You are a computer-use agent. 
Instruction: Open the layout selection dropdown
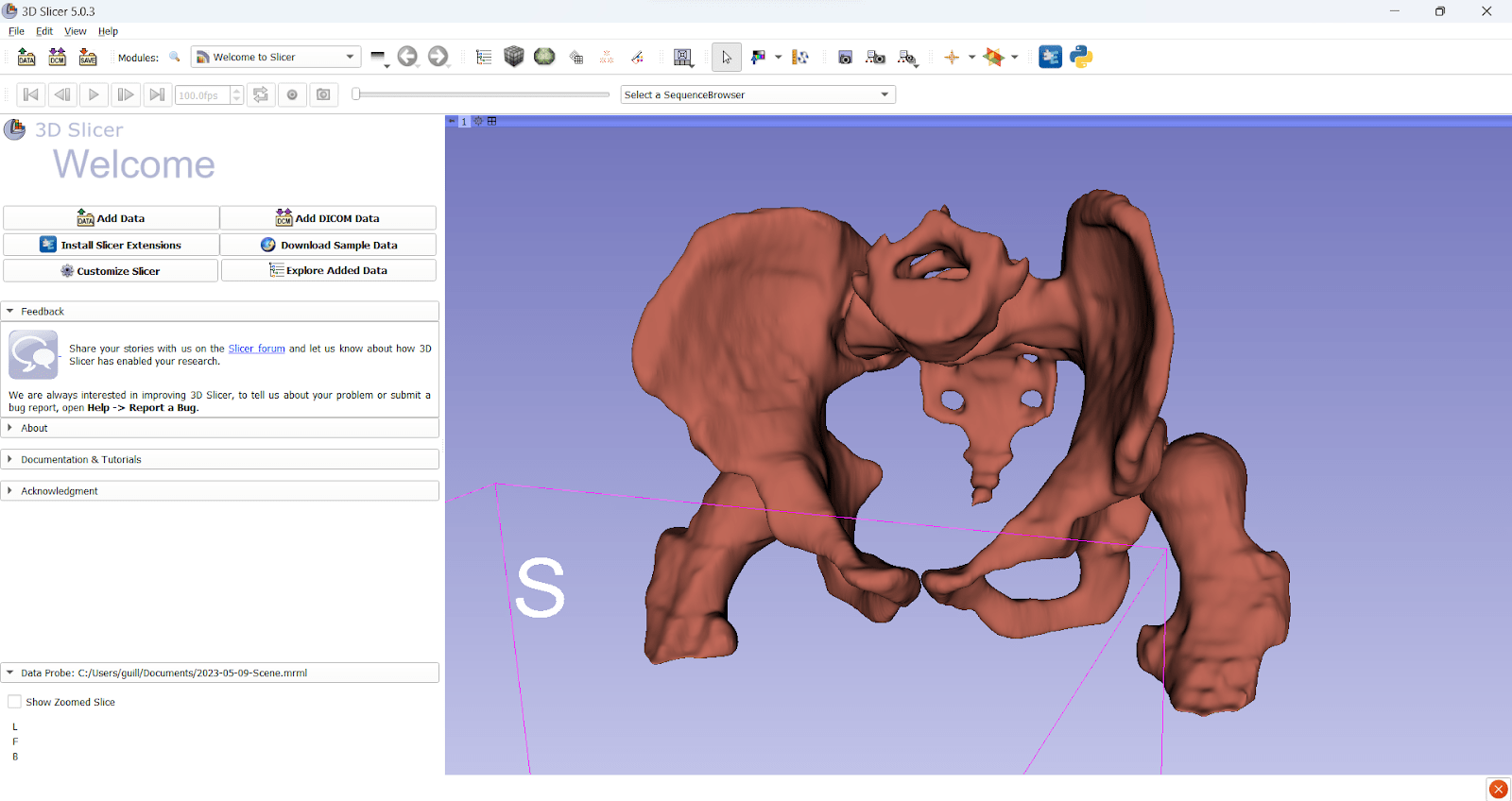pos(683,58)
